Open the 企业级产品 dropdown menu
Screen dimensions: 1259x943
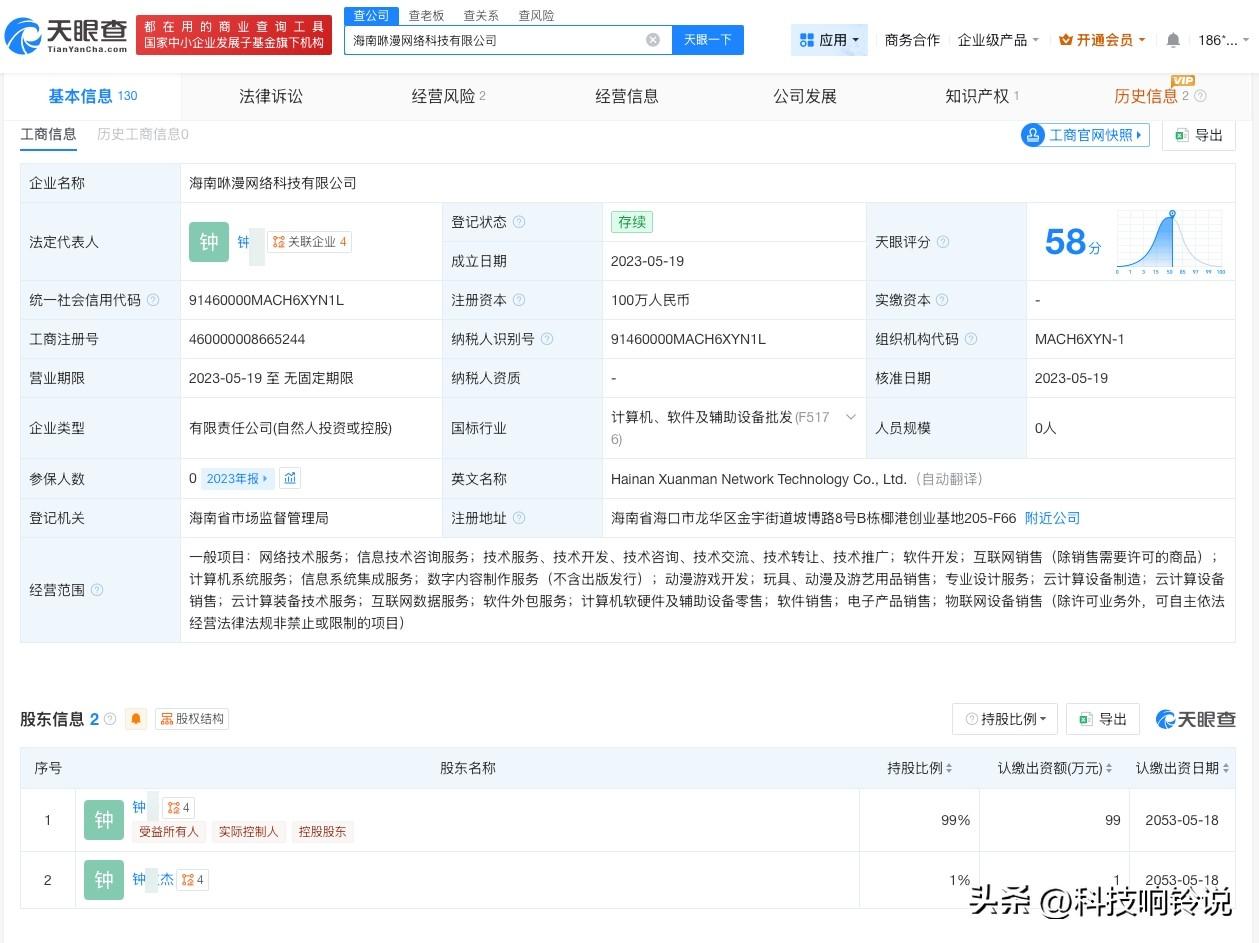pyautogui.click(x=998, y=40)
